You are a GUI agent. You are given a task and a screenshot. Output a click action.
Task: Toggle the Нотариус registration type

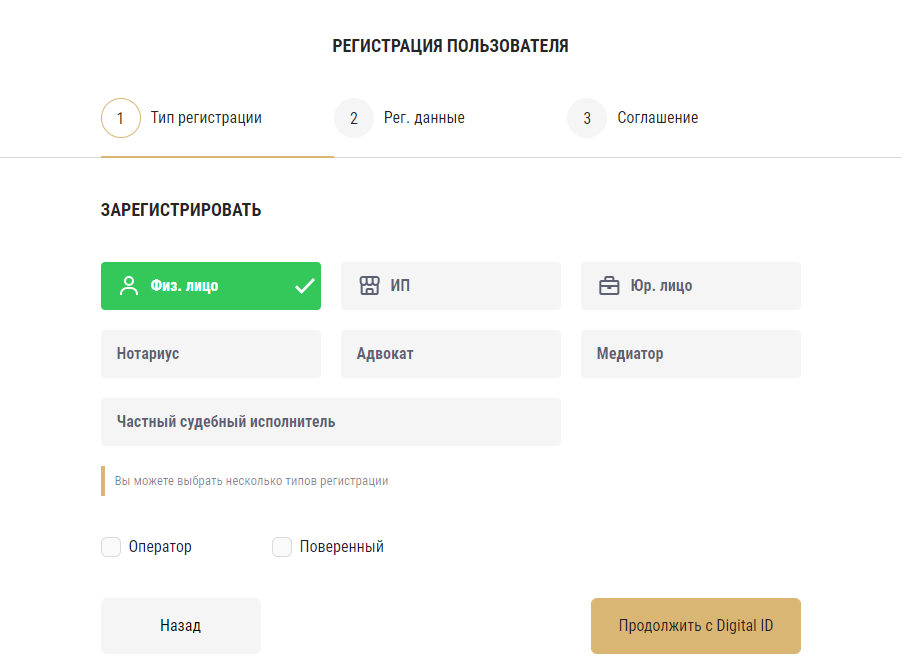pyautogui.click(x=210, y=353)
